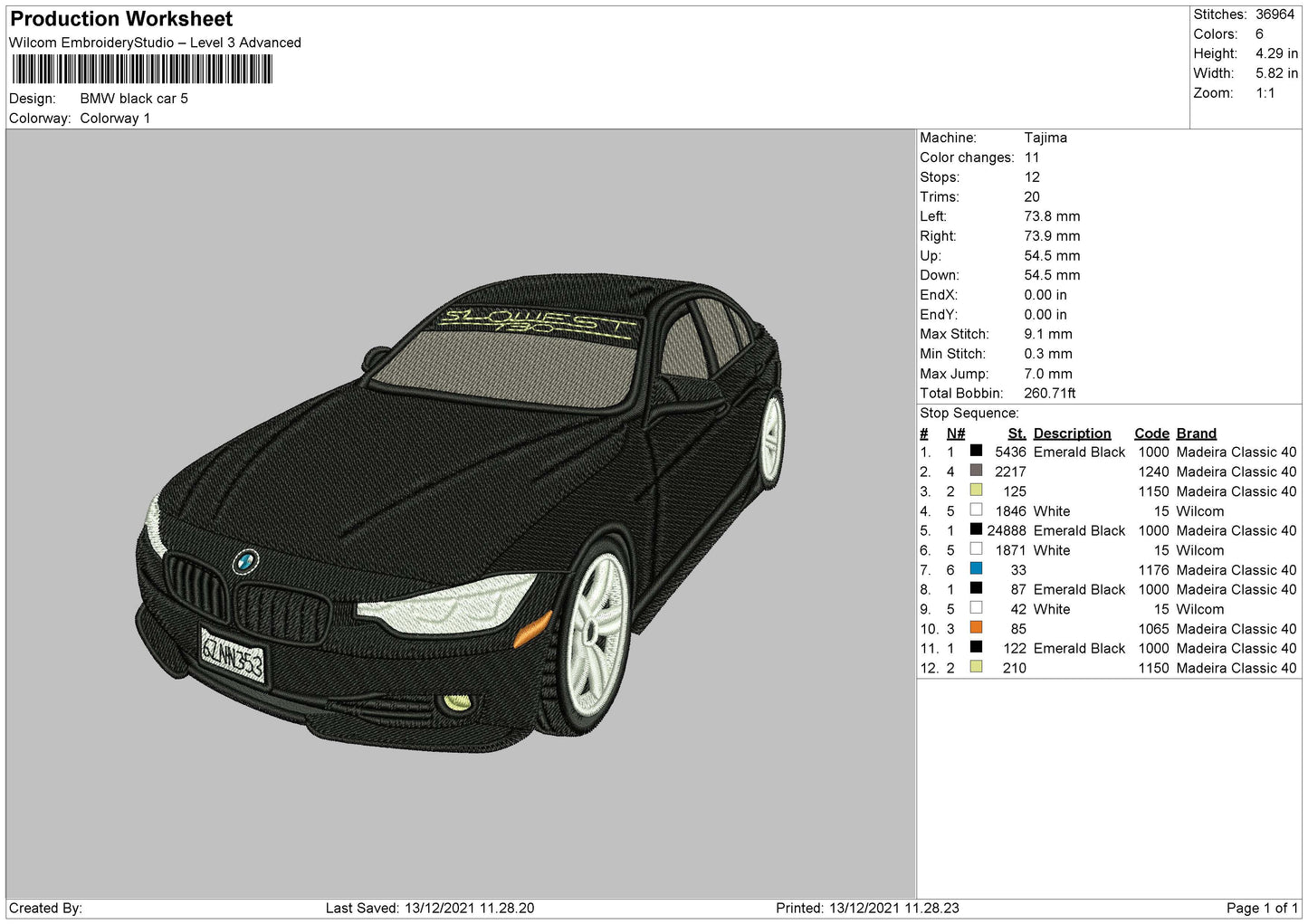
Task: Click the Down value 54.5 mm
Action: point(1052,275)
